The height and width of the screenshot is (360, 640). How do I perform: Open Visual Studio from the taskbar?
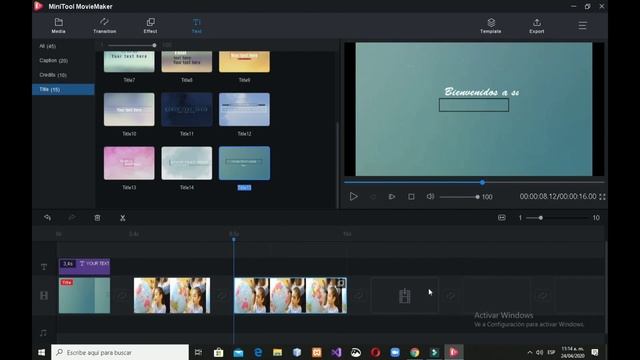point(336,352)
